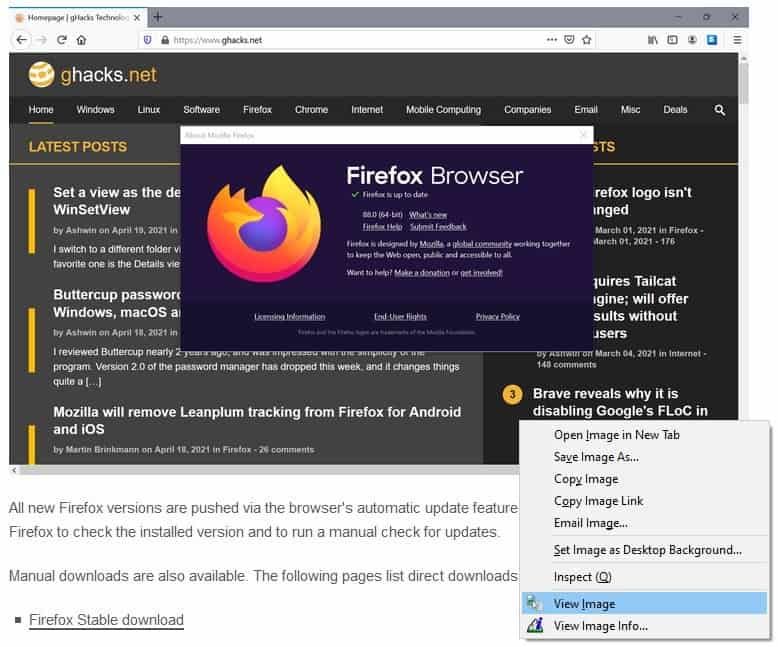Close the About Mozilla Firefox dialog

coord(584,134)
